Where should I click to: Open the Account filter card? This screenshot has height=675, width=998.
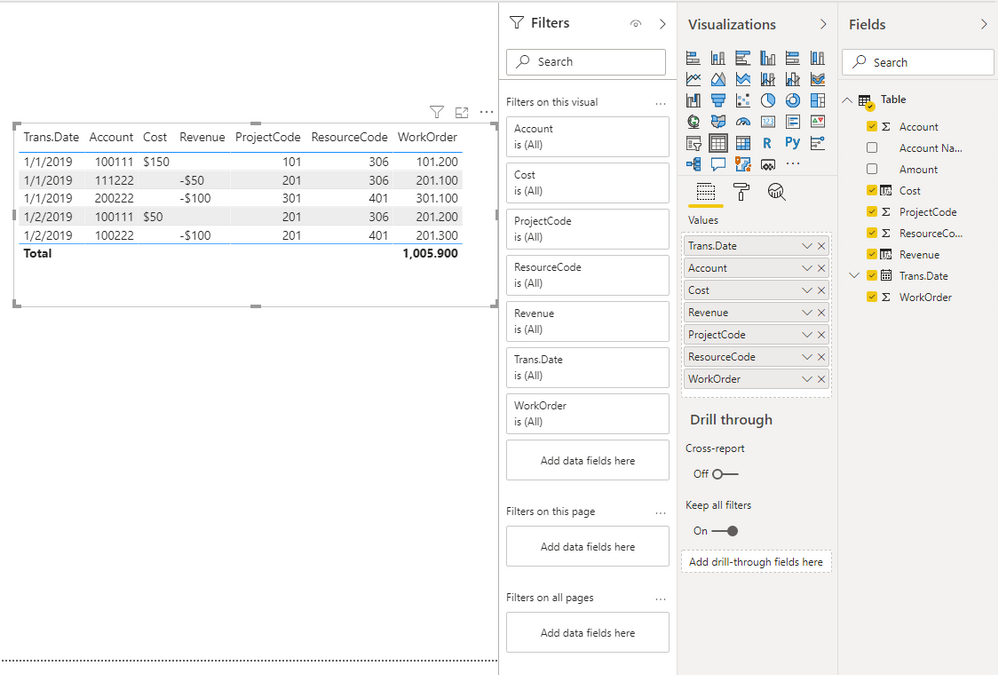[587, 136]
